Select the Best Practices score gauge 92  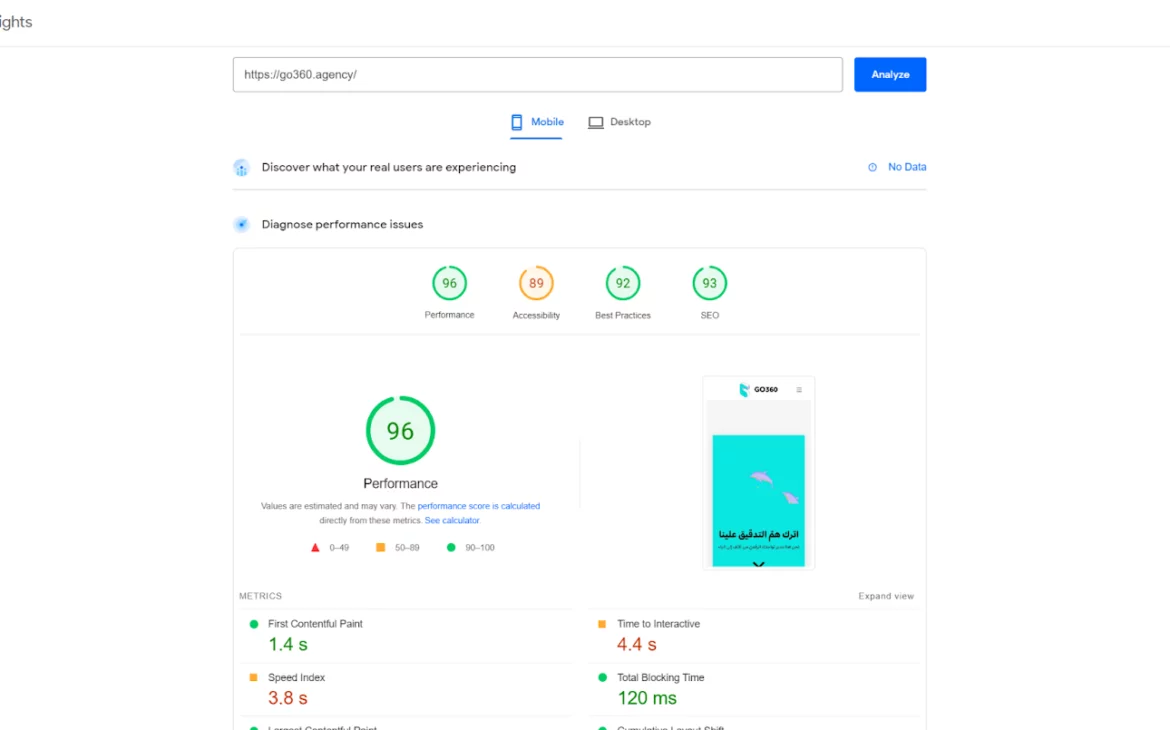(x=622, y=283)
